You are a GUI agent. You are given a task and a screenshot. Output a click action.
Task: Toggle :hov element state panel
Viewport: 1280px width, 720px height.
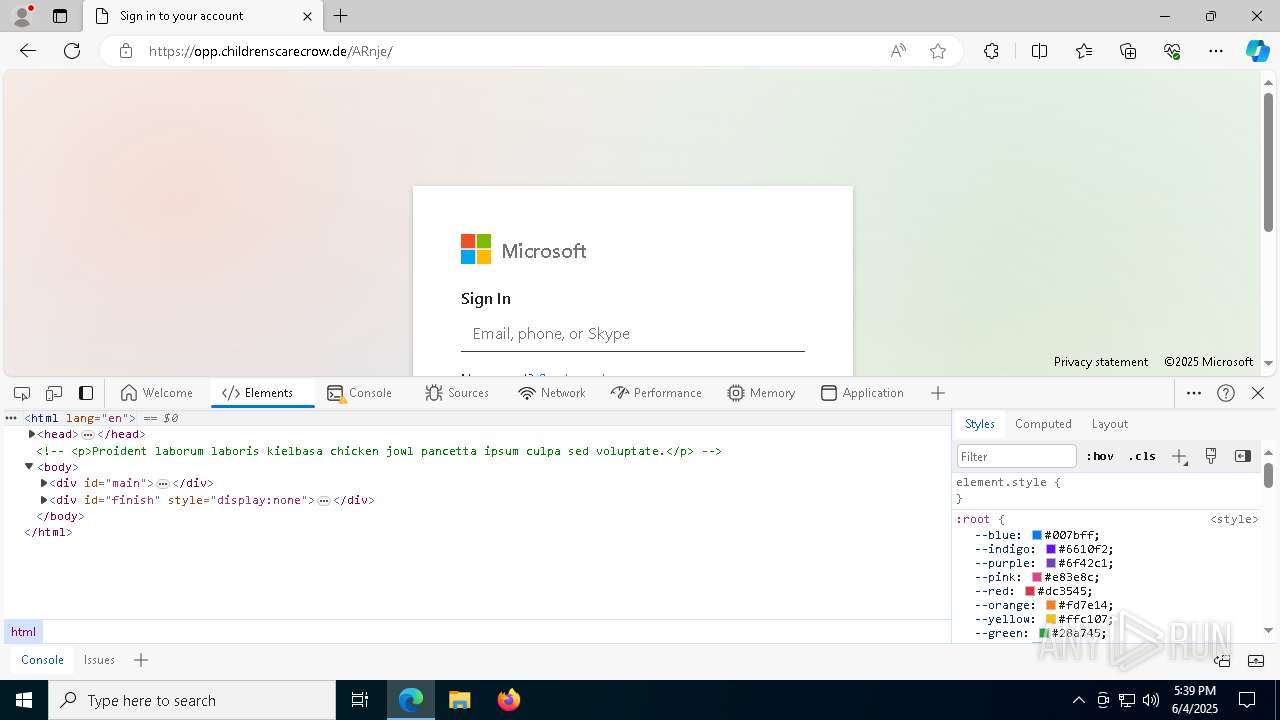tap(1100, 456)
